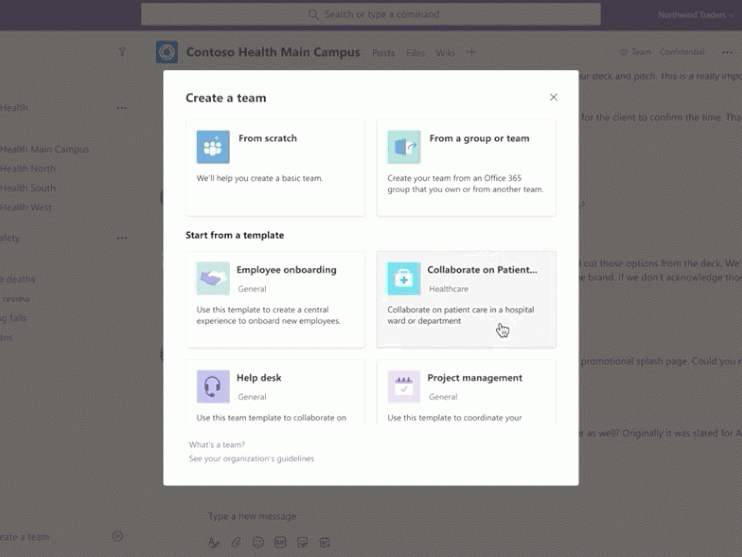Image resolution: width=742 pixels, height=557 pixels.
Task: Pick the Help desk template title
Action: click(259, 378)
